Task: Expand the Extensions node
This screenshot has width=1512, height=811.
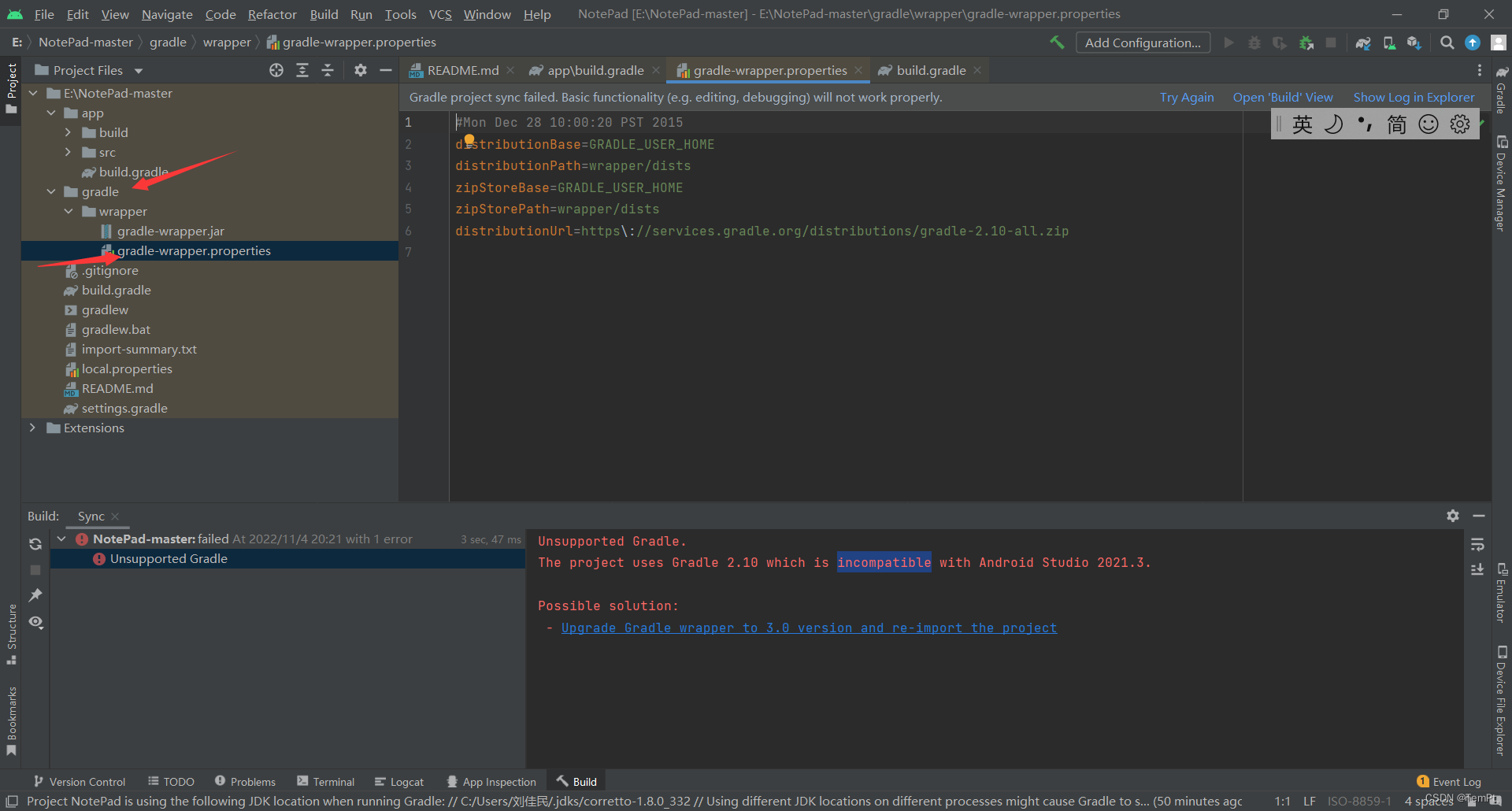Action: (32, 428)
